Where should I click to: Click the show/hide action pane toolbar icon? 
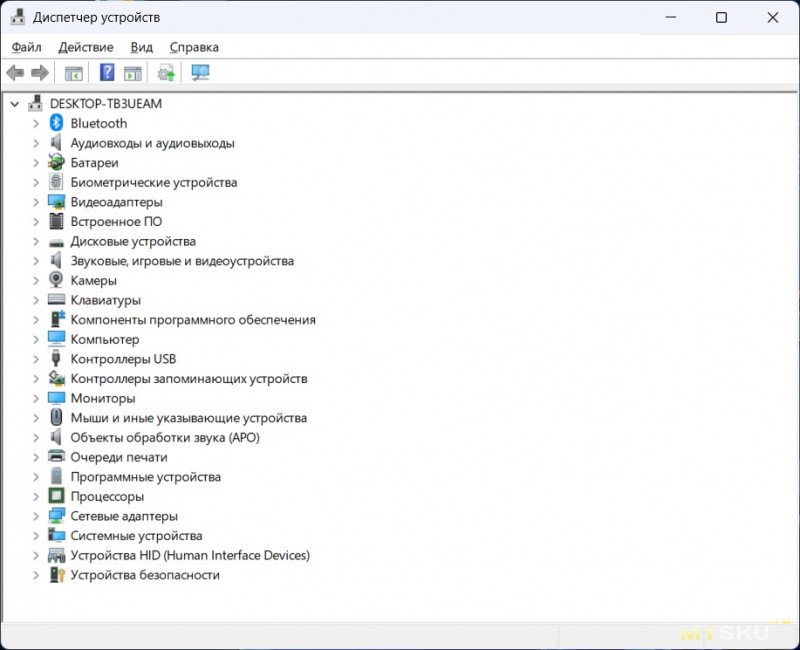coord(133,73)
